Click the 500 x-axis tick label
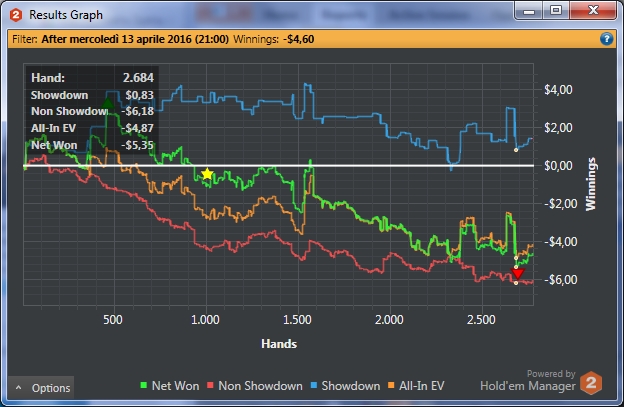Image resolution: width=624 pixels, height=407 pixels. 113,319
